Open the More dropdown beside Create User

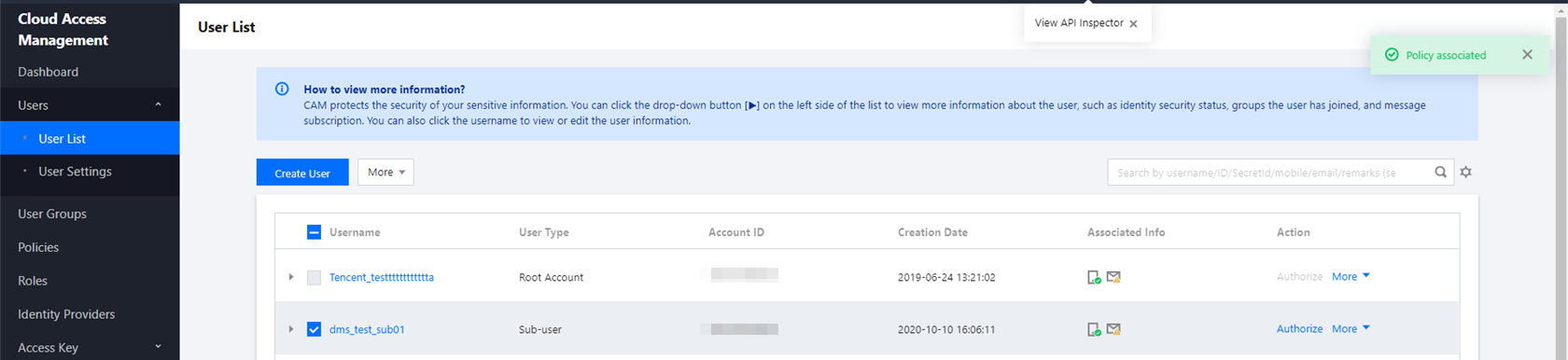(385, 173)
